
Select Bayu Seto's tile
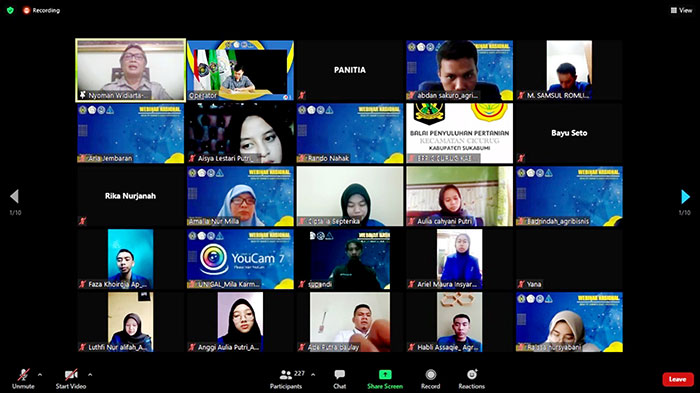pos(569,133)
